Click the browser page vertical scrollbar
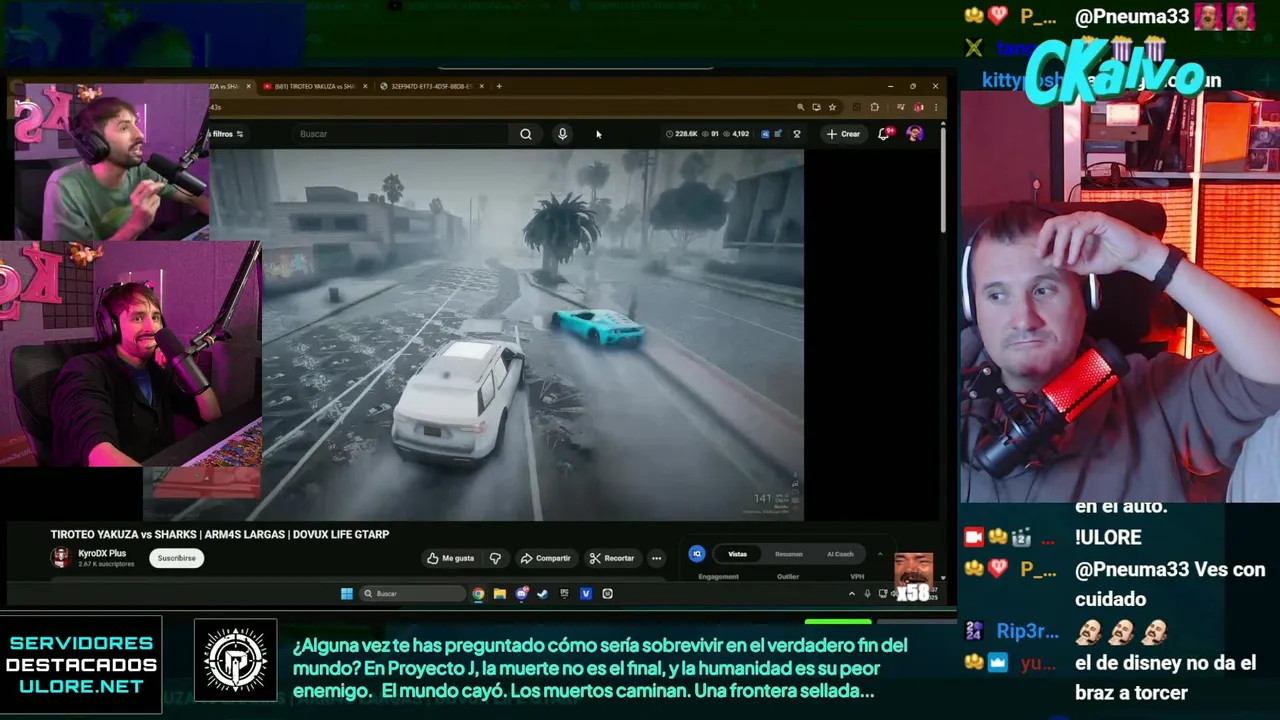 (943, 178)
